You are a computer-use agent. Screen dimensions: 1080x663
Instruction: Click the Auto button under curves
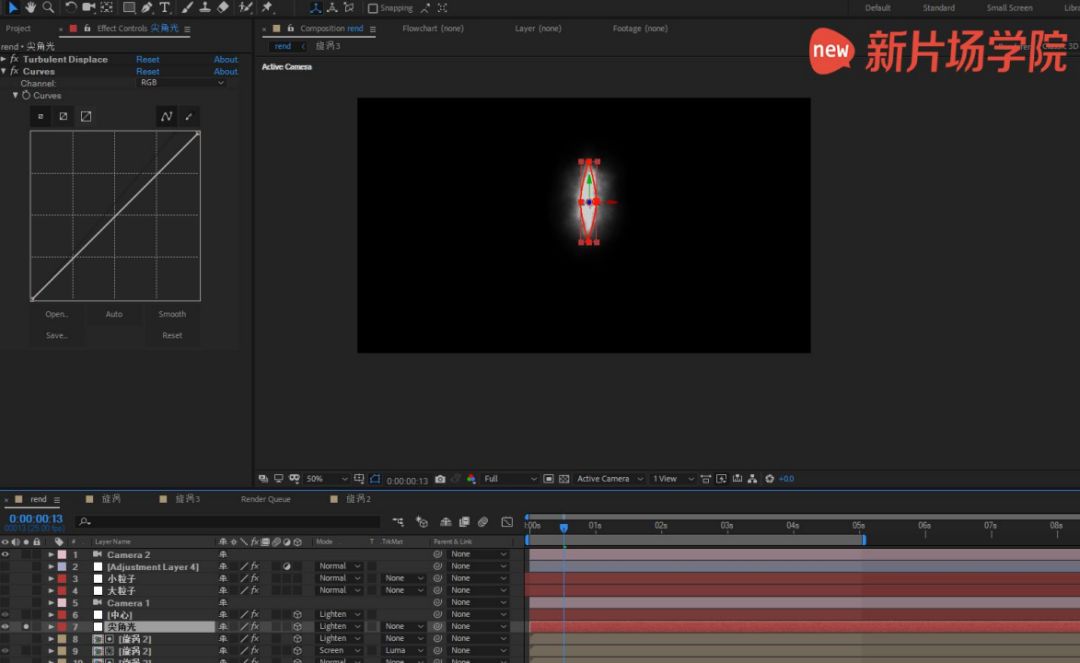114,314
